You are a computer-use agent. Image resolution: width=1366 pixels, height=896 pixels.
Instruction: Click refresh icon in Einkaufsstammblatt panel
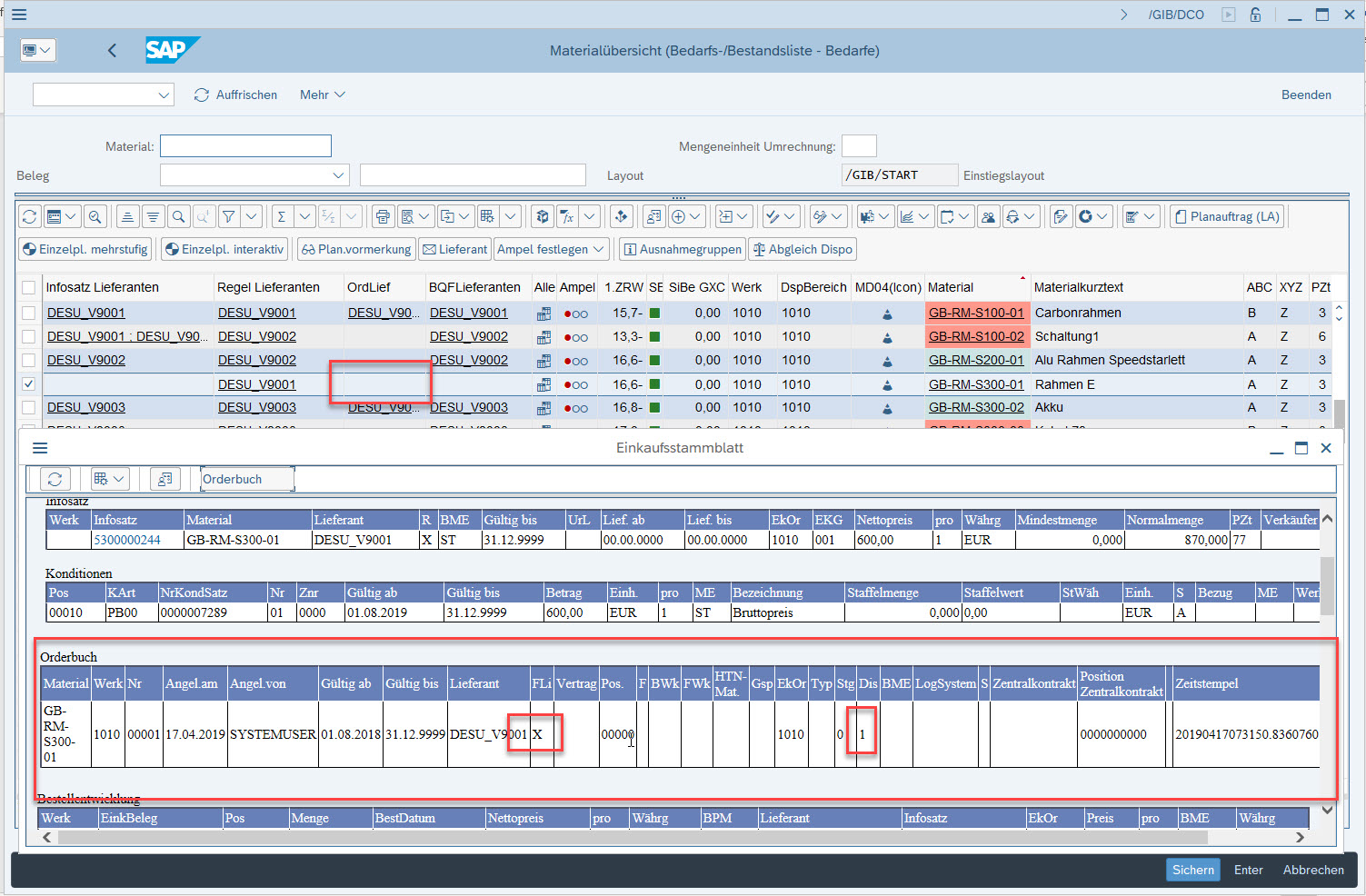pos(55,479)
